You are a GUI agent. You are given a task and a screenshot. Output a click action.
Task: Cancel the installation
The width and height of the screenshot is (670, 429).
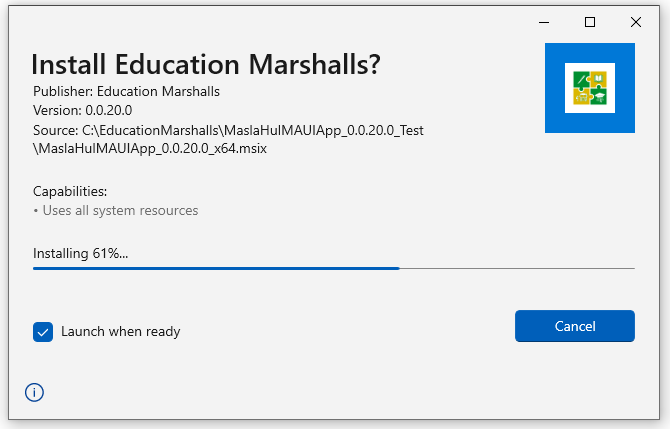[x=575, y=326]
